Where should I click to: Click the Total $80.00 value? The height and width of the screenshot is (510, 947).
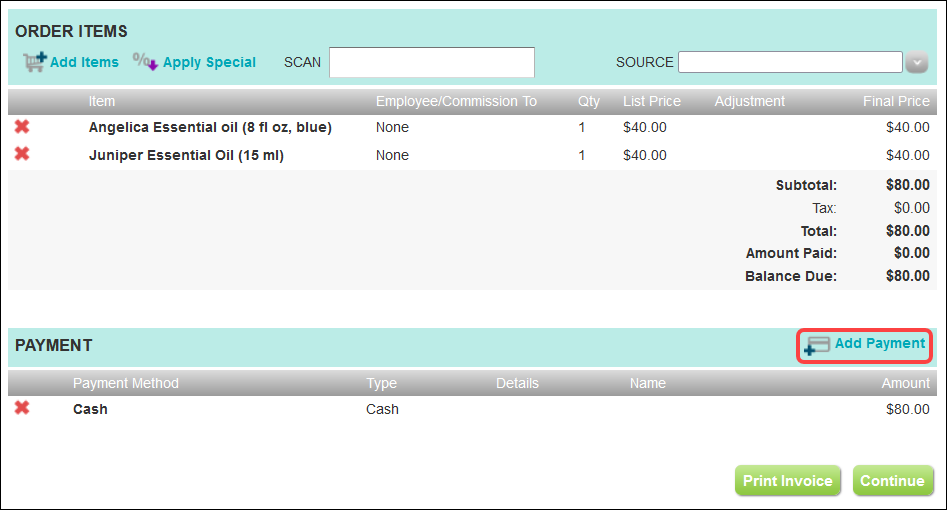click(x=908, y=231)
